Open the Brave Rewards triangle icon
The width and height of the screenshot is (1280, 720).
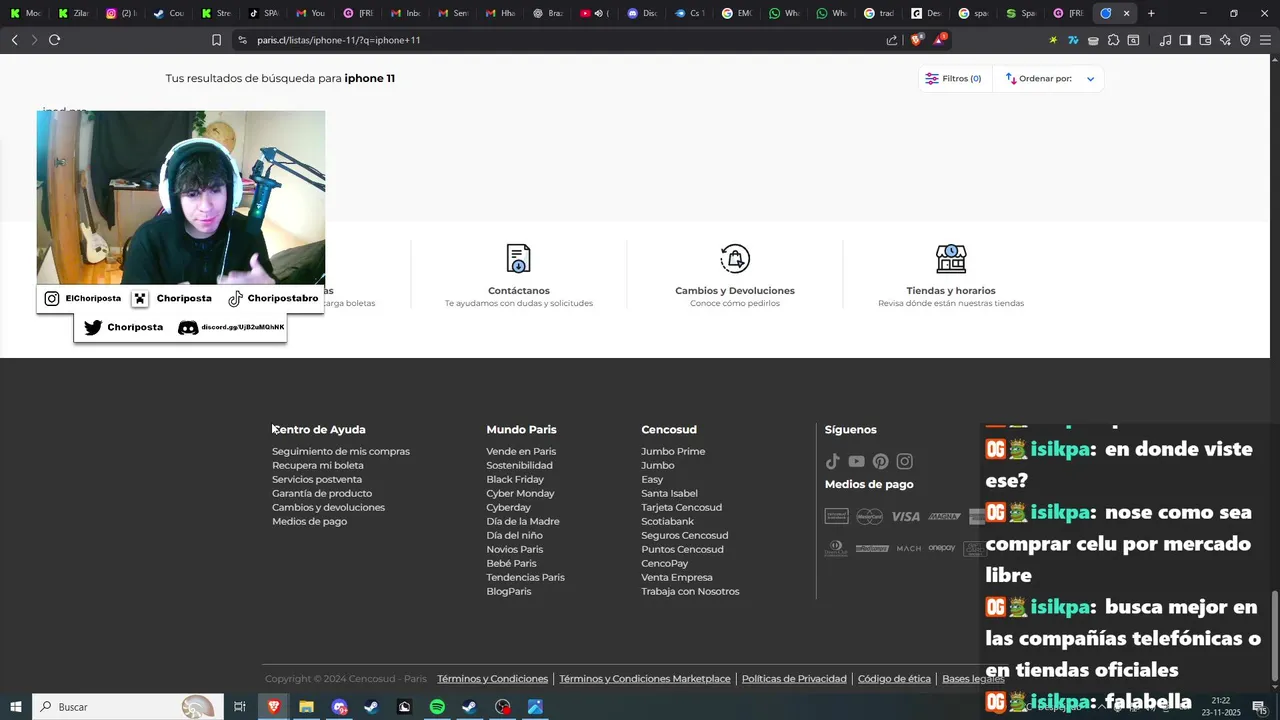pyautogui.click(x=940, y=40)
